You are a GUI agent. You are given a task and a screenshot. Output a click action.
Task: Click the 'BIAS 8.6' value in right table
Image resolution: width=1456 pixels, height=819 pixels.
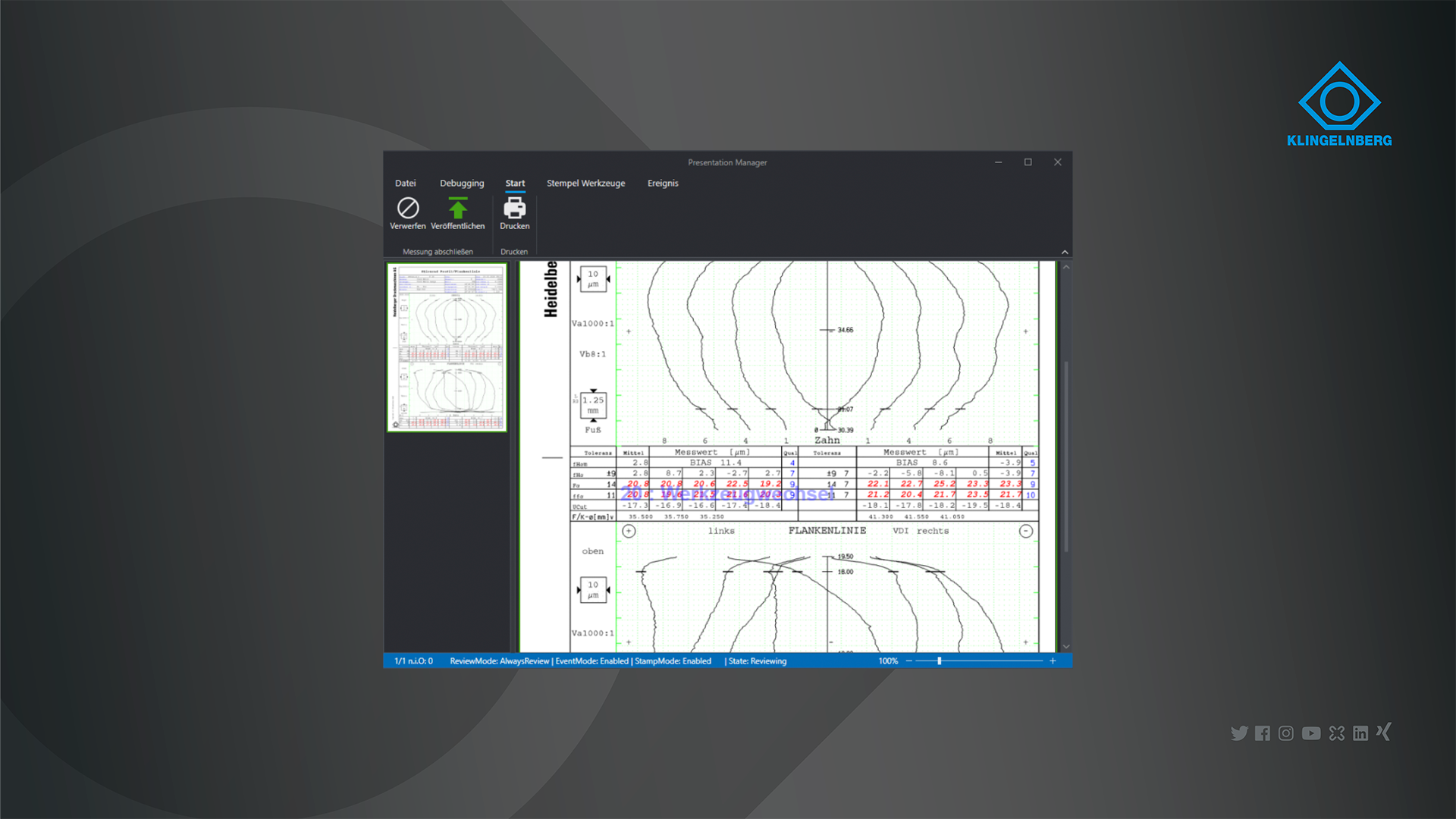coord(922,463)
